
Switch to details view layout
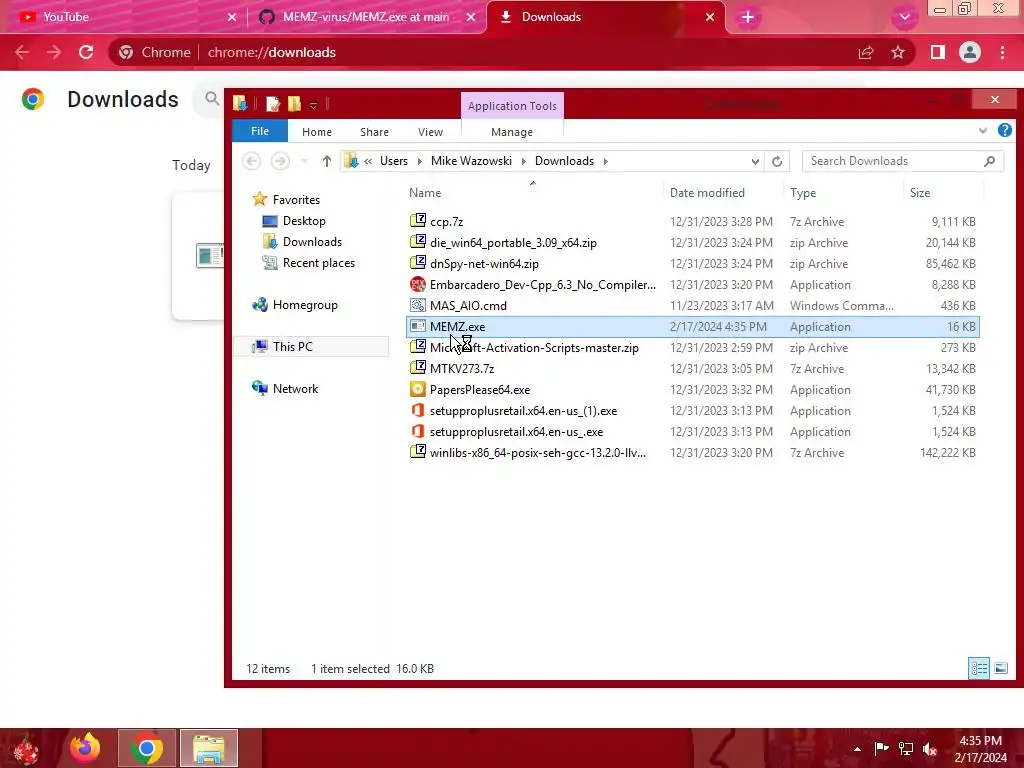coord(979,668)
